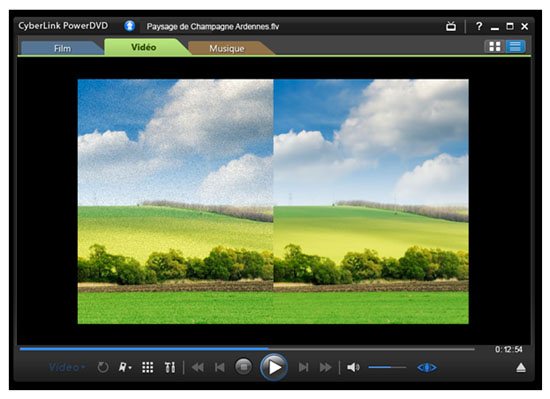
Task: Maximize the PowerDVD window
Action: [x=510, y=26]
